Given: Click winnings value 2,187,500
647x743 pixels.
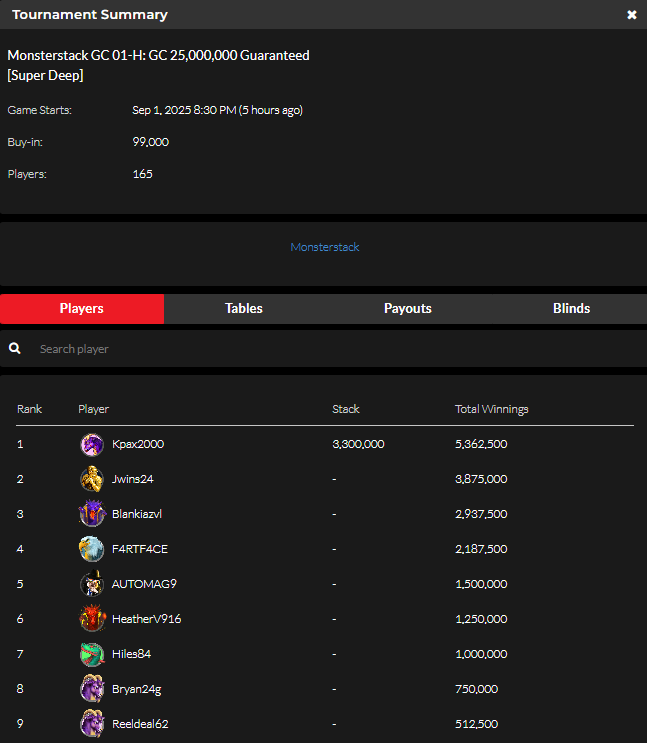Looking at the screenshot, I should pos(481,549).
